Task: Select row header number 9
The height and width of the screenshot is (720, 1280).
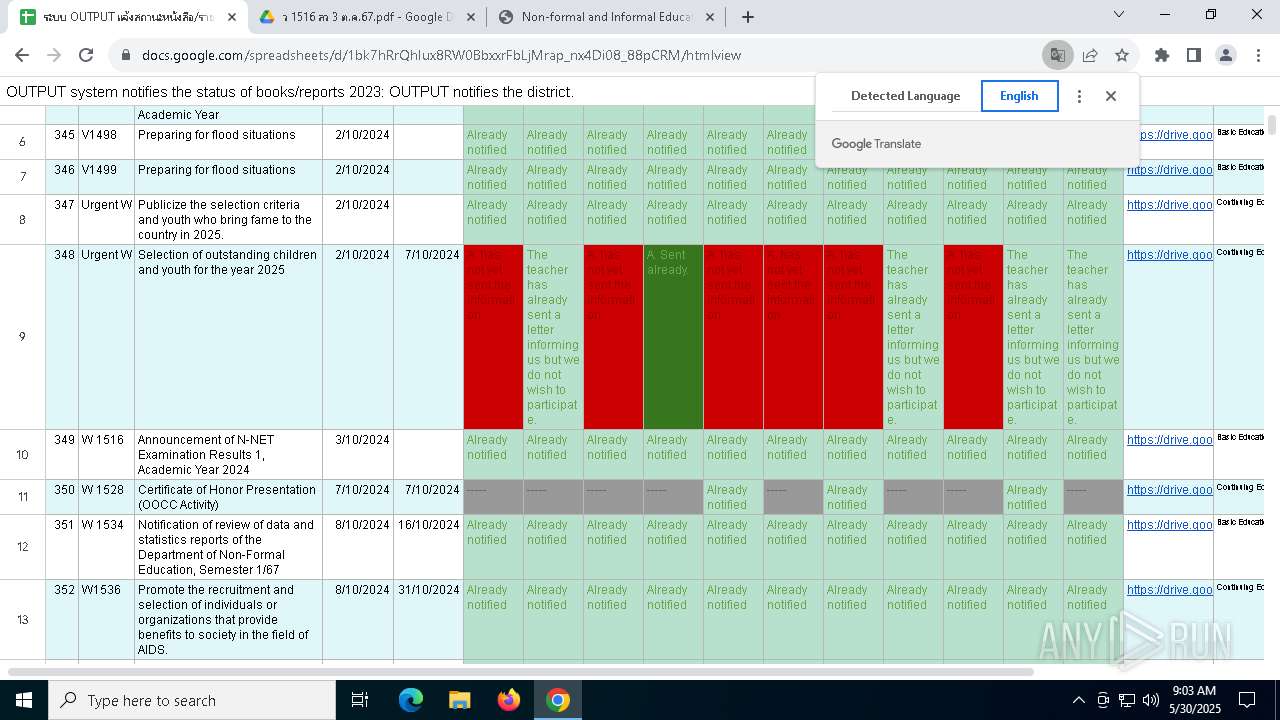Action: 22,337
